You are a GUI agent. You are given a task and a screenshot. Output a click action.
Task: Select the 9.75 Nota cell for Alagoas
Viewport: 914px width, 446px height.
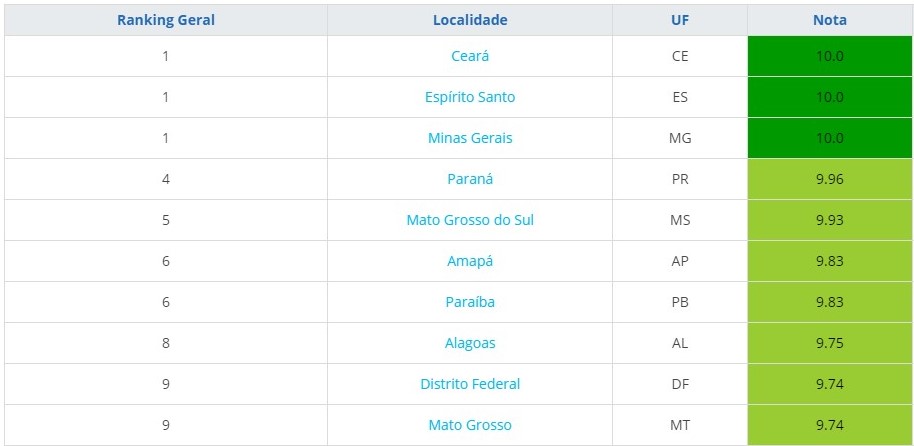coord(830,343)
